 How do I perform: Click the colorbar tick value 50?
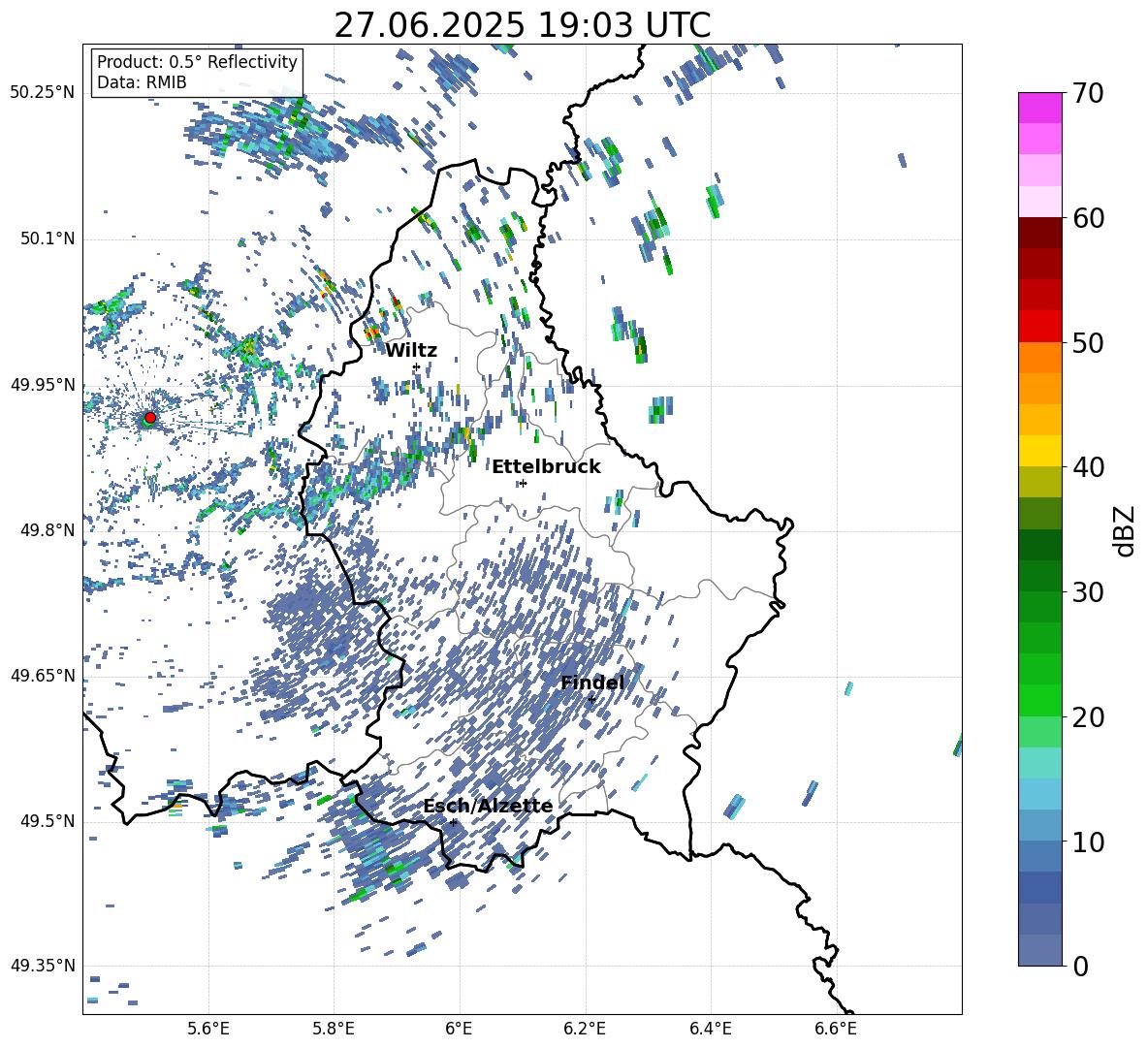pyautogui.click(x=1088, y=343)
